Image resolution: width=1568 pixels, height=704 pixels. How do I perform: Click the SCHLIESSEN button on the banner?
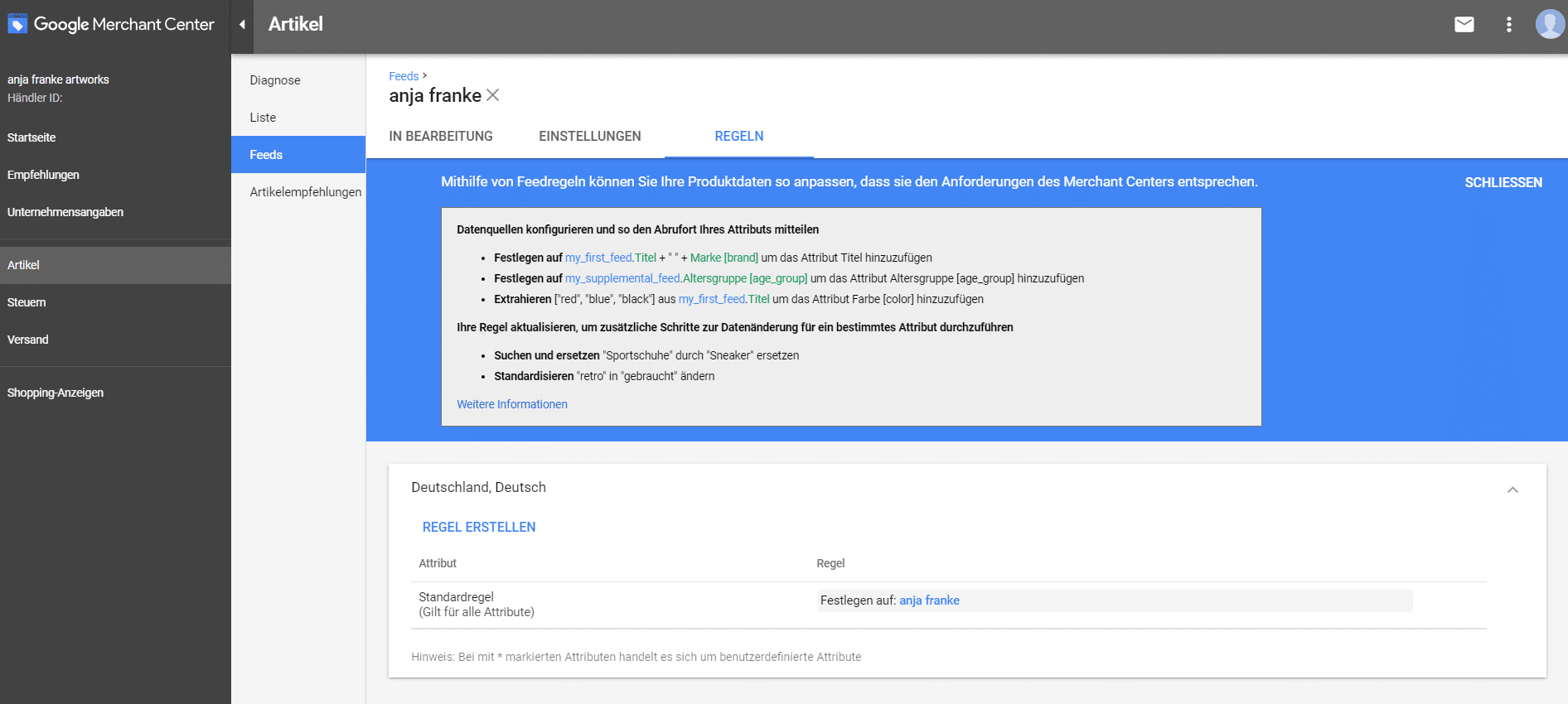tap(1503, 182)
